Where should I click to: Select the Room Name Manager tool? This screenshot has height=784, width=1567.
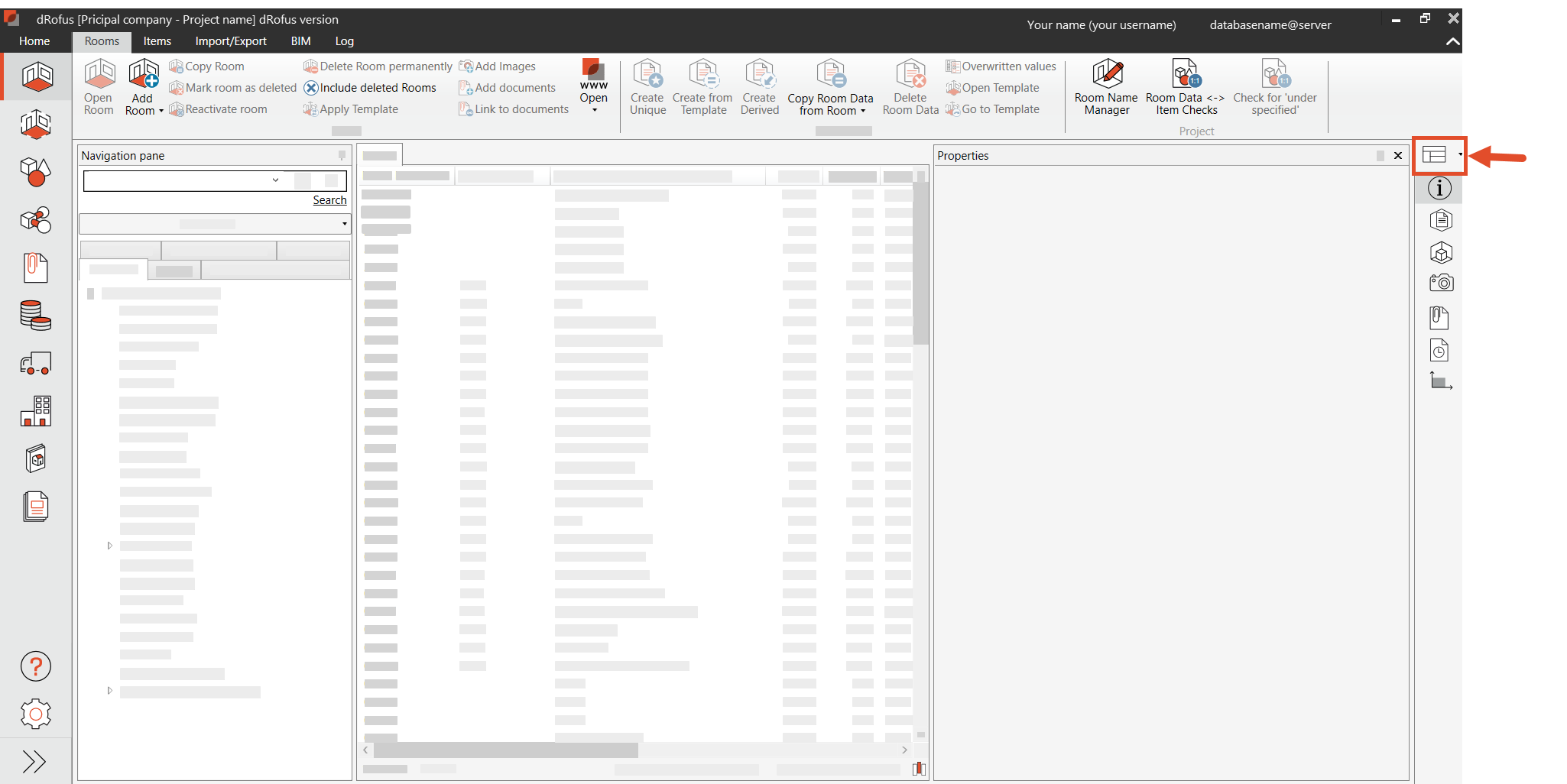point(1106,86)
